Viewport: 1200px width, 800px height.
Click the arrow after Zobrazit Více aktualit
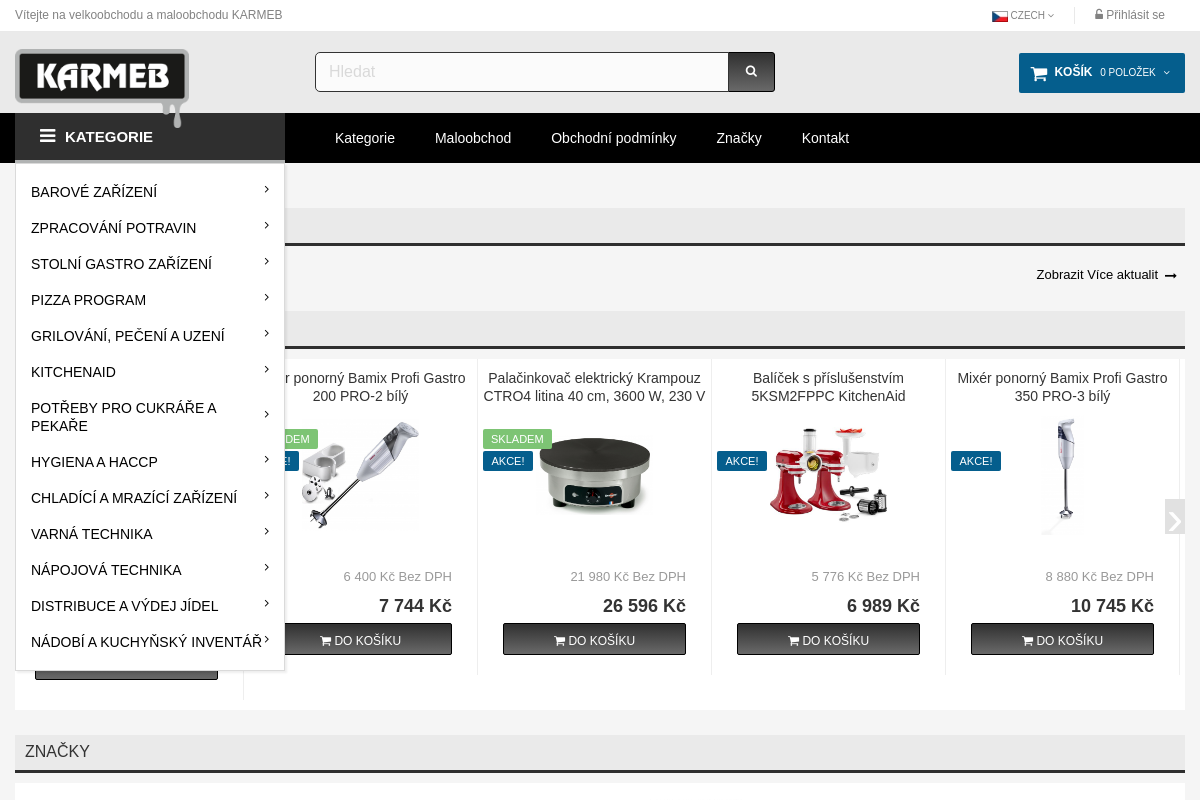click(1170, 276)
